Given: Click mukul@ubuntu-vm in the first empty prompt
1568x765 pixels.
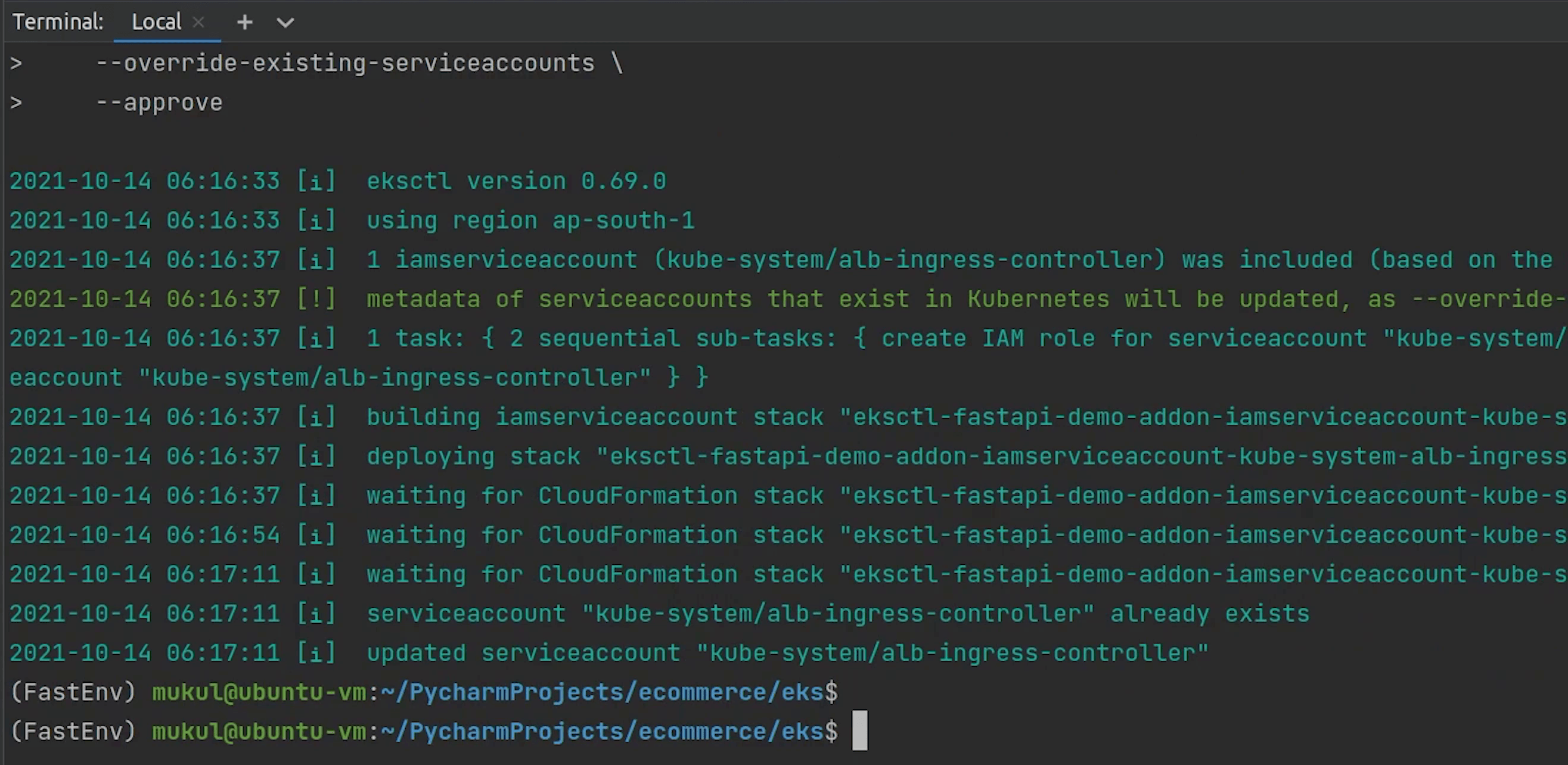Looking at the screenshot, I should 259,692.
